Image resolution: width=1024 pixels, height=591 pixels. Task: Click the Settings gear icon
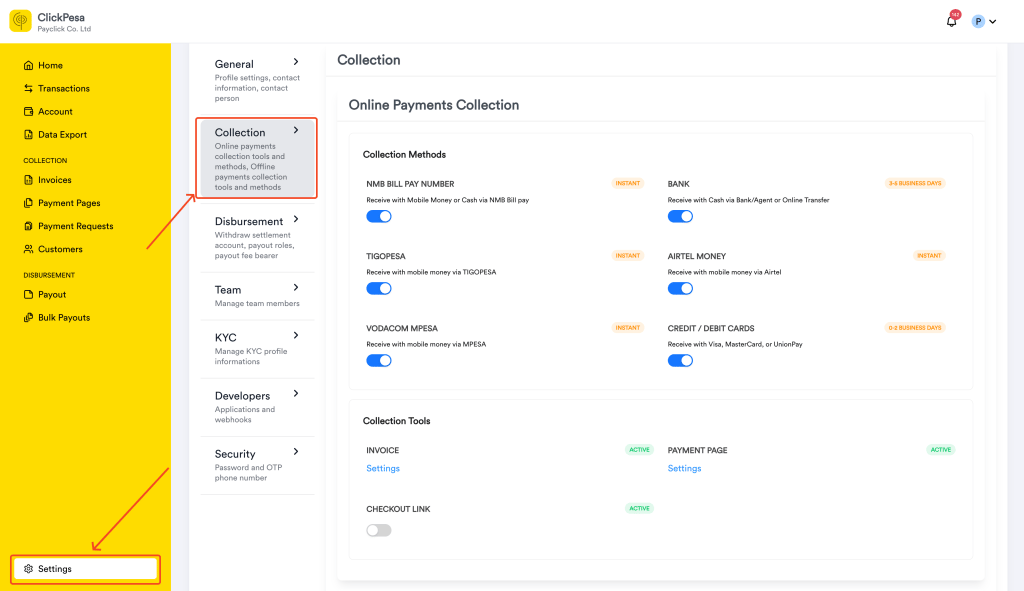(x=28, y=569)
